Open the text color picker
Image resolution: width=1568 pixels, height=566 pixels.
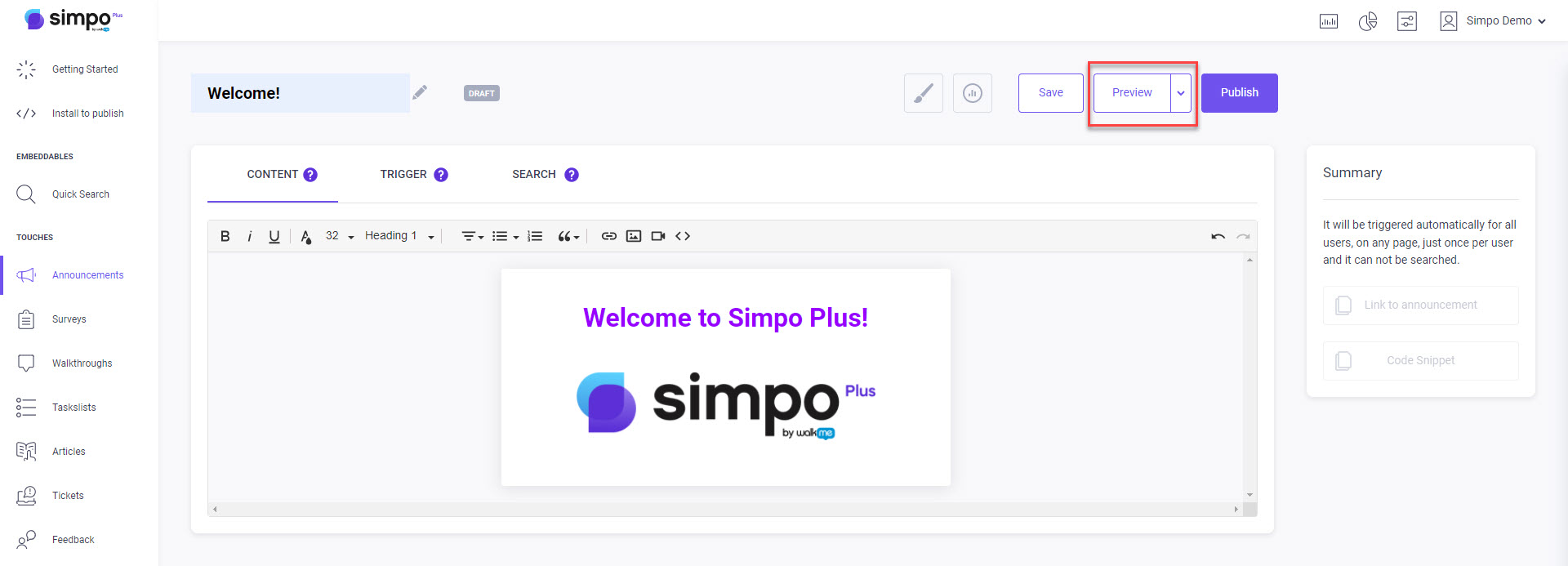click(x=306, y=237)
